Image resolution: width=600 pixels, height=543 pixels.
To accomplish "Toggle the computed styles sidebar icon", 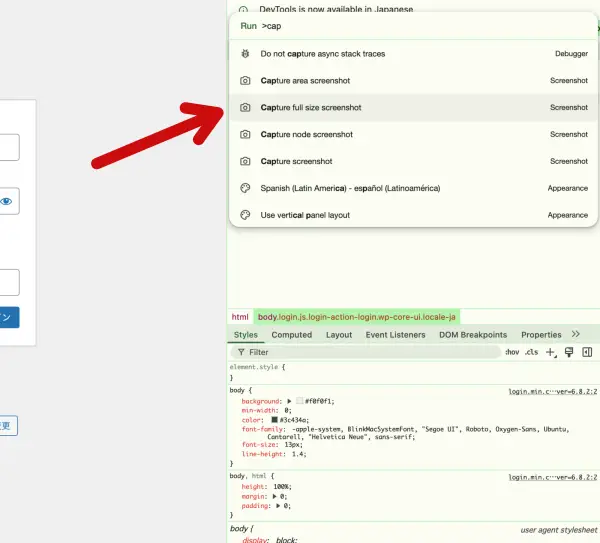I will click(x=587, y=352).
